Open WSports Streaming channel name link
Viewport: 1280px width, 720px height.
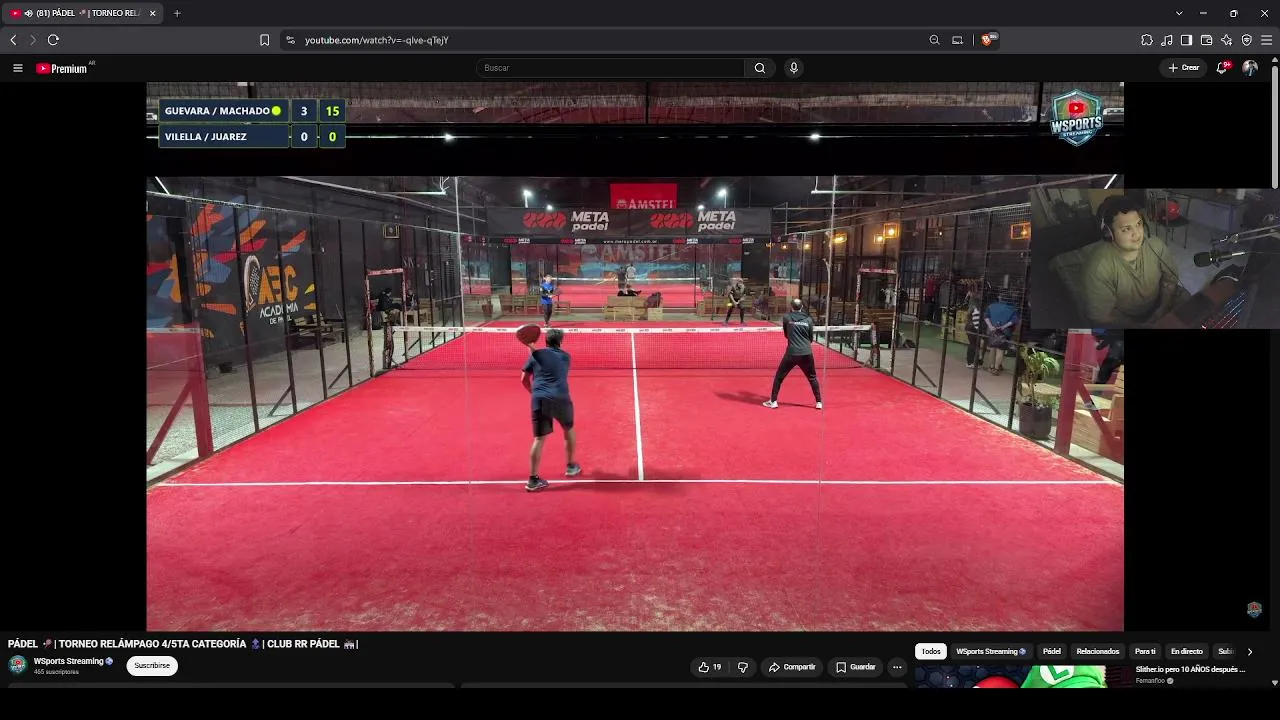(x=69, y=661)
